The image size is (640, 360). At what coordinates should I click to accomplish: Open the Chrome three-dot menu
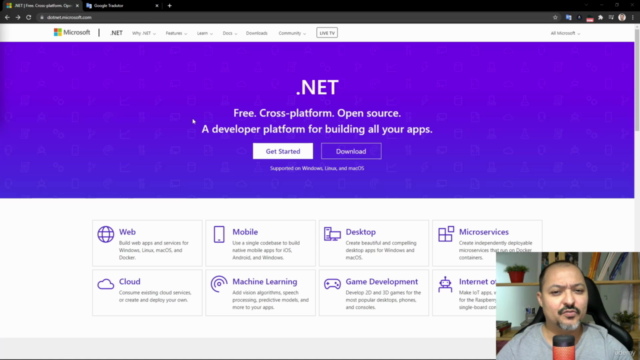633,17
